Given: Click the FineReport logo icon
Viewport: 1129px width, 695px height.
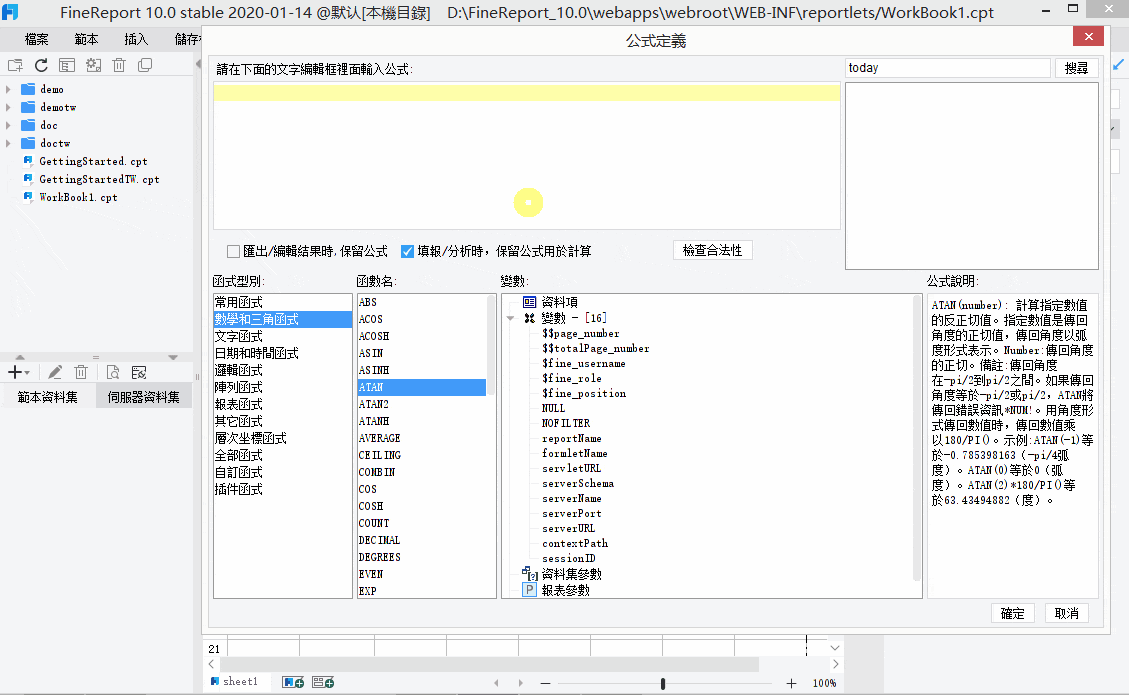Looking at the screenshot, I should (10, 12).
